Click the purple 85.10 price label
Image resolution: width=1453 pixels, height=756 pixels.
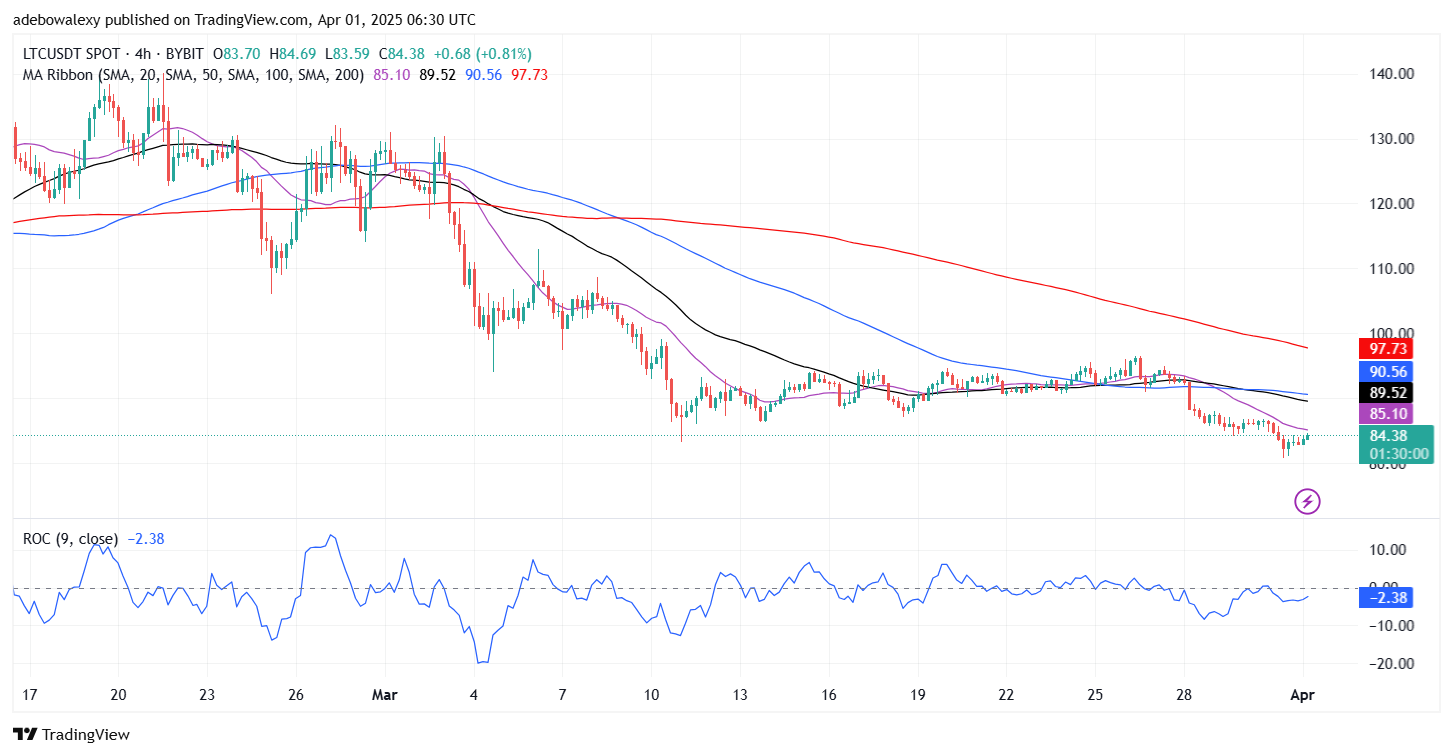point(1384,413)
